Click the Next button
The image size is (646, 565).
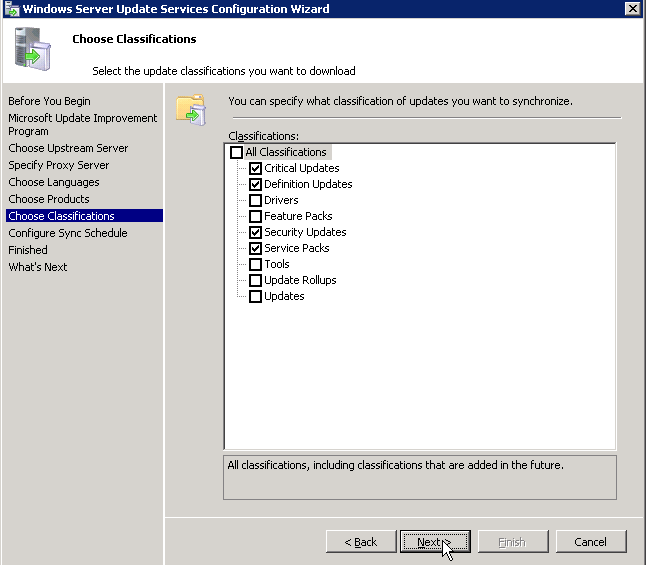435,542
